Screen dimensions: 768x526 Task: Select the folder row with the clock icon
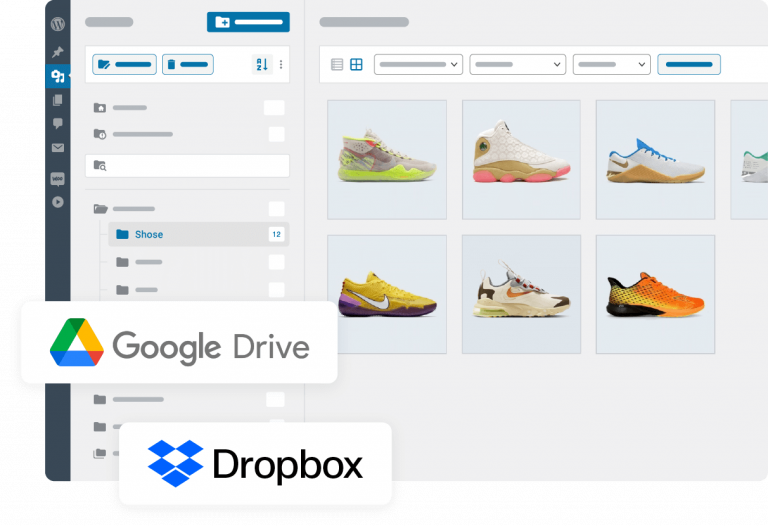point(189,134)
